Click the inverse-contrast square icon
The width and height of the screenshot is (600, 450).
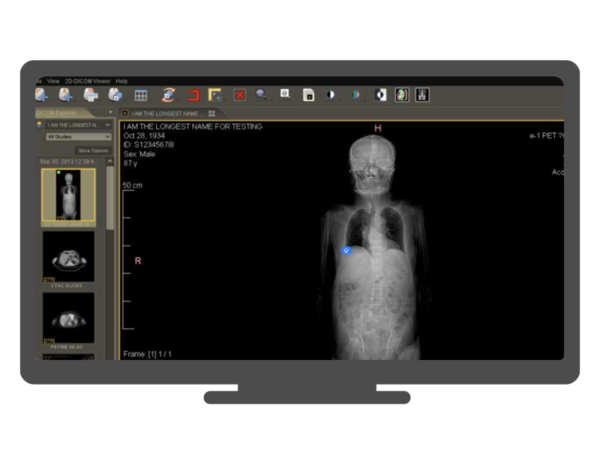pyautogui.click(x=381, y=95)
